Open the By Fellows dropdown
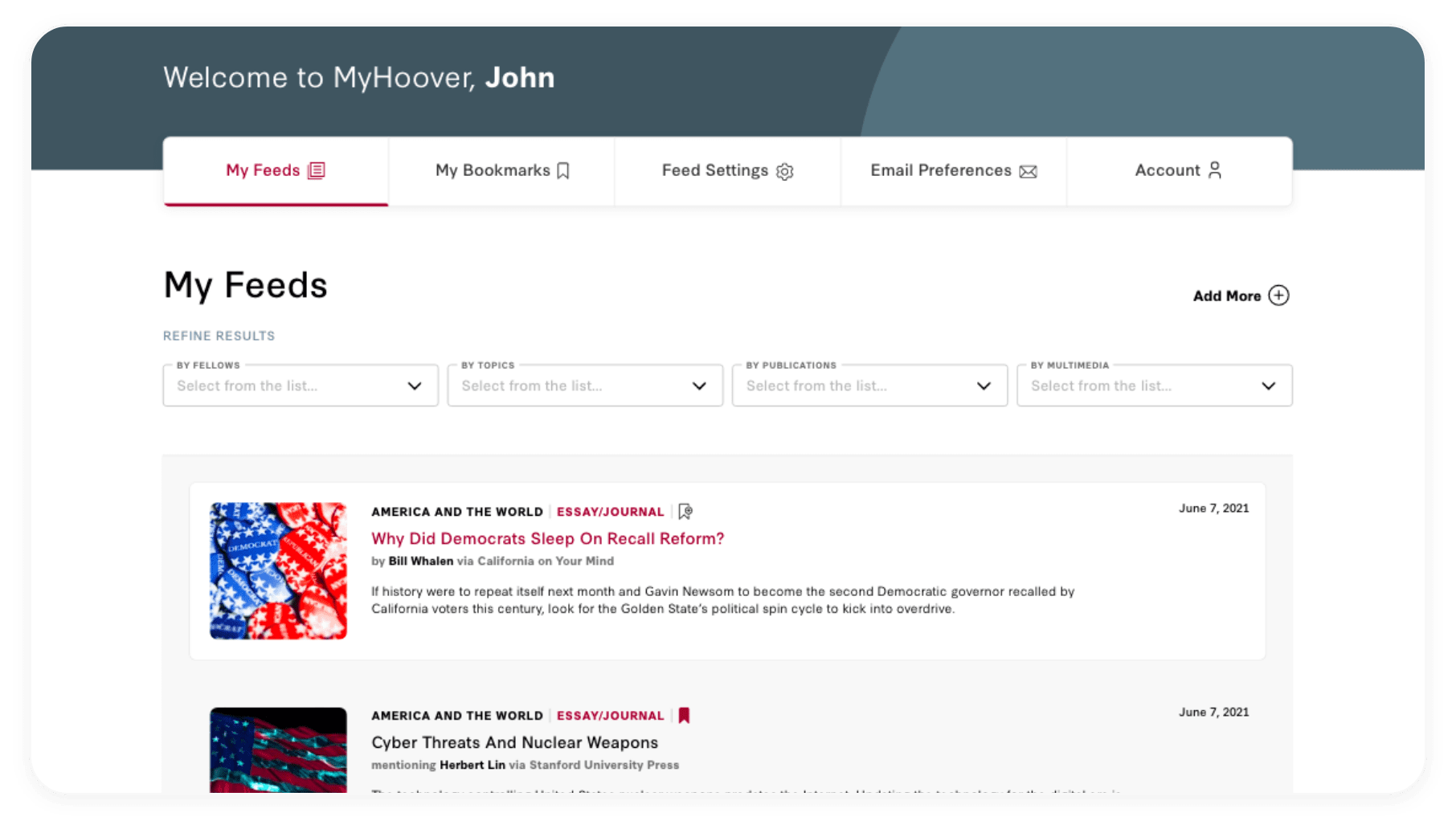Screen dimensions: 1456x829 tap(301, 386)
